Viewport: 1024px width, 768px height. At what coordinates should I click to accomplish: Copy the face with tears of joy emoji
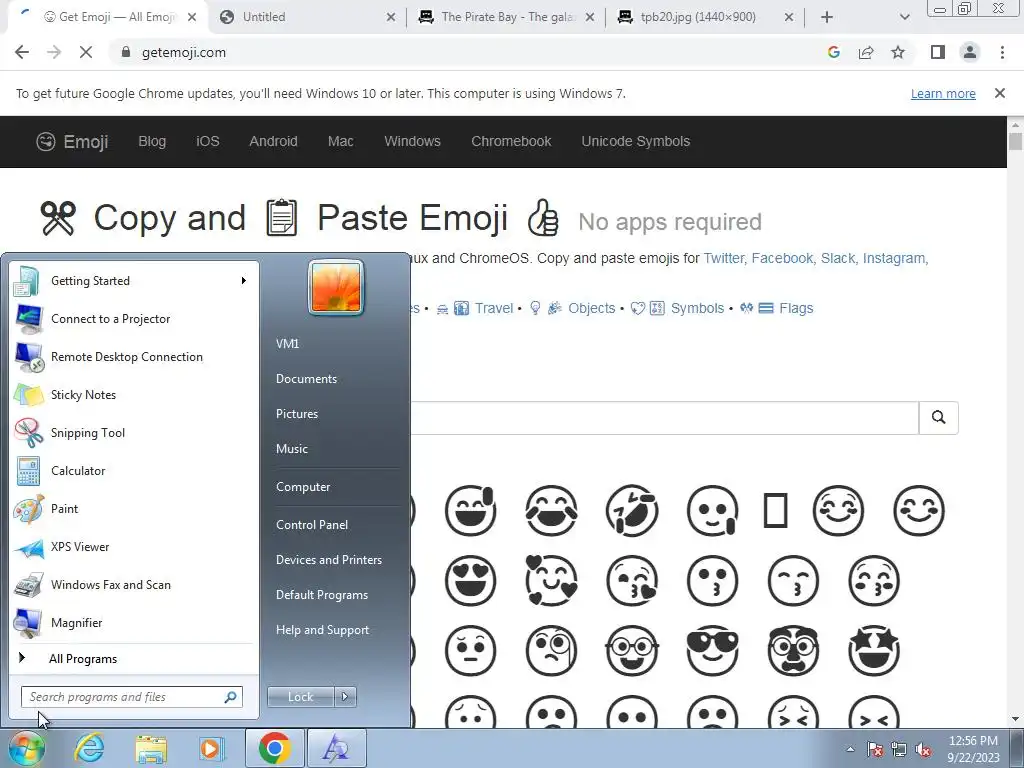click(x=551, y=510)
